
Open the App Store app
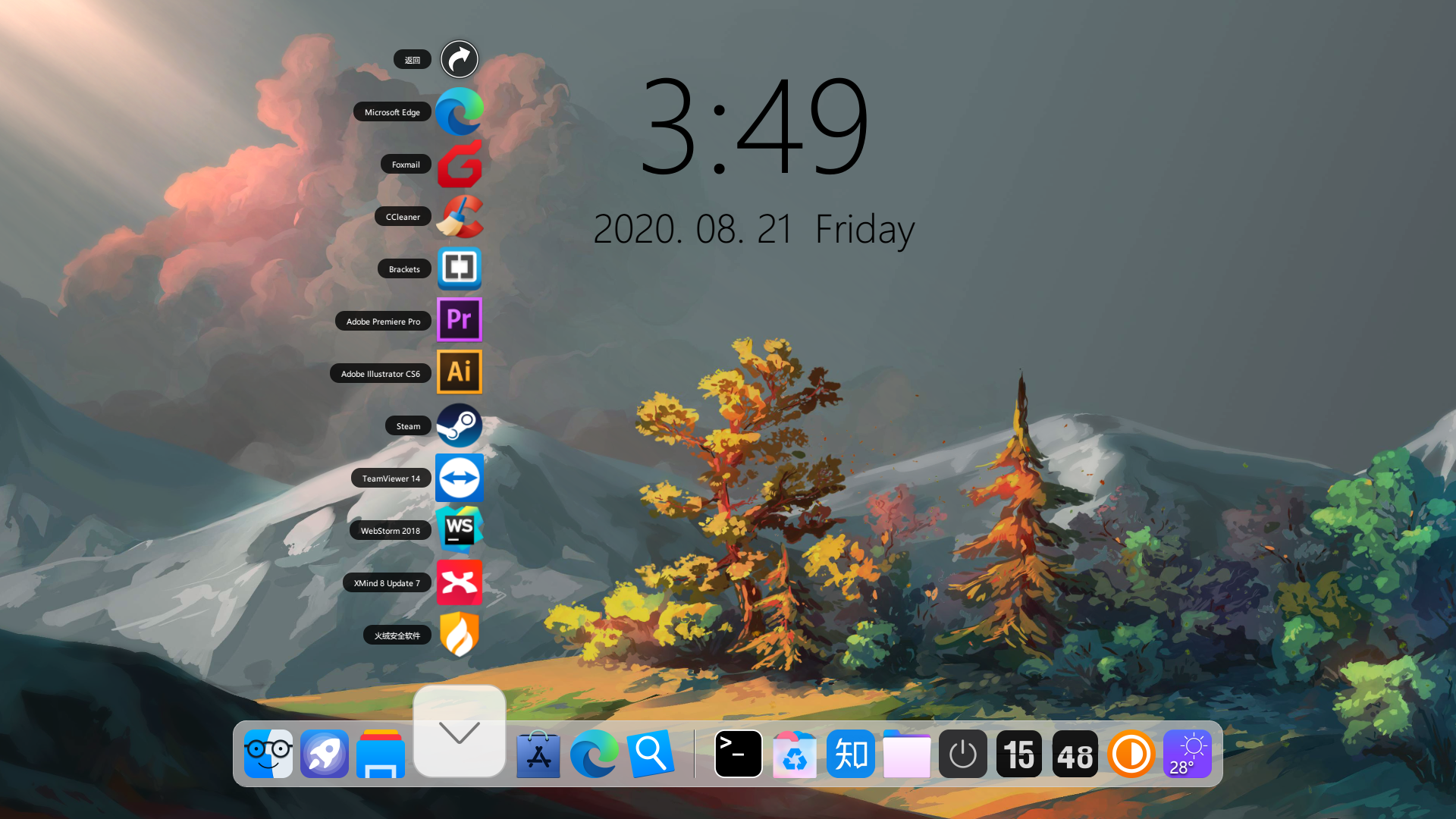(539, 754)
